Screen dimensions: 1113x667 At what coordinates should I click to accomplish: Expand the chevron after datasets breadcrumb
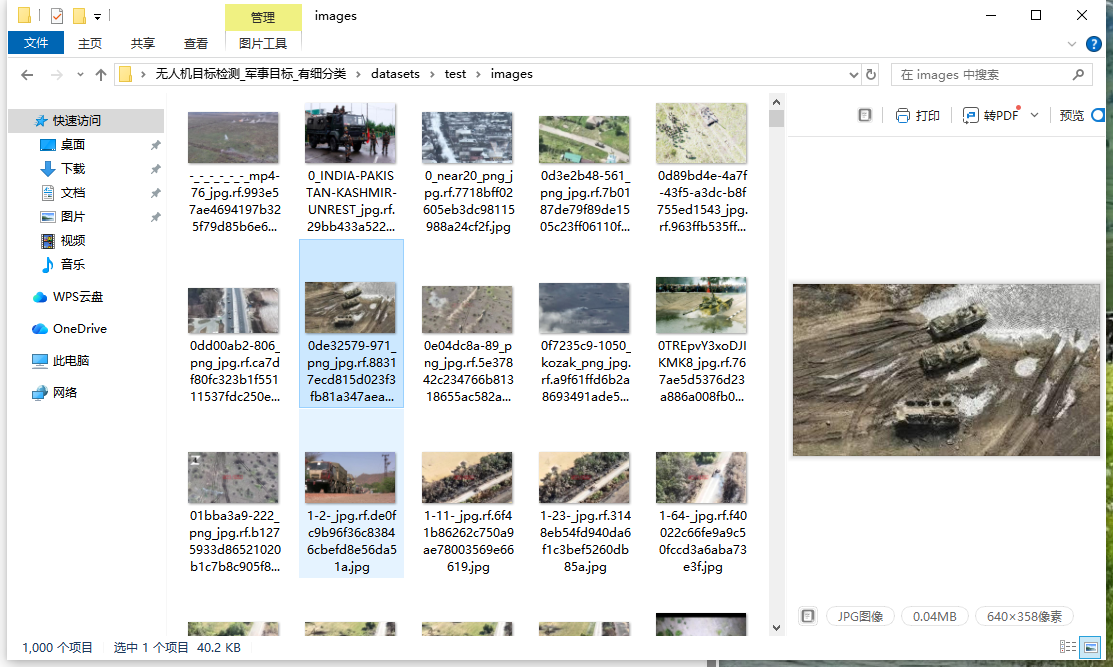coord(432,74)
